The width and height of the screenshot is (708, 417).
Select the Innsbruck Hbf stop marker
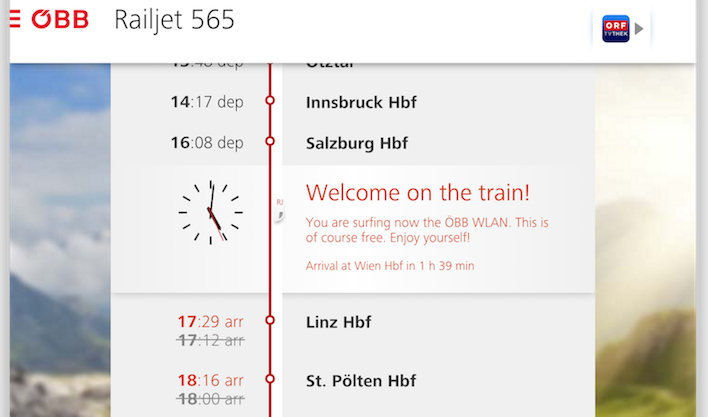click(x=270, y=100)
